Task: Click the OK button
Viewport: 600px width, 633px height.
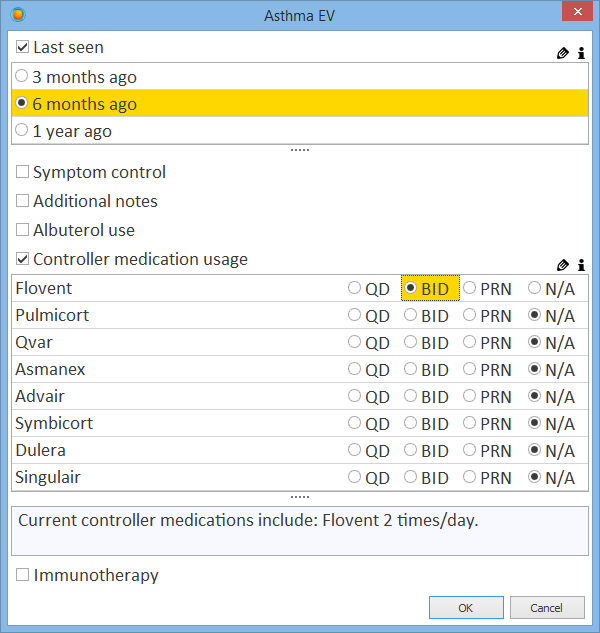Action: 466,608
